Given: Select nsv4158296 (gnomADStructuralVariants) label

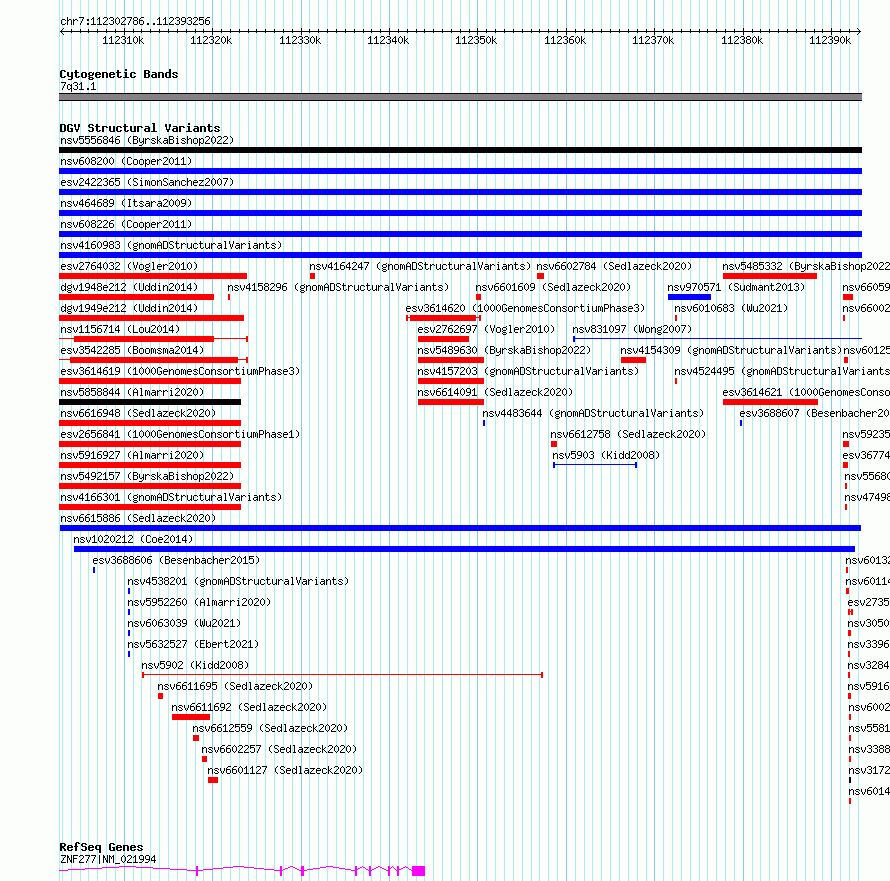Looking at the screenshot, I should click(x=338, y=287).
